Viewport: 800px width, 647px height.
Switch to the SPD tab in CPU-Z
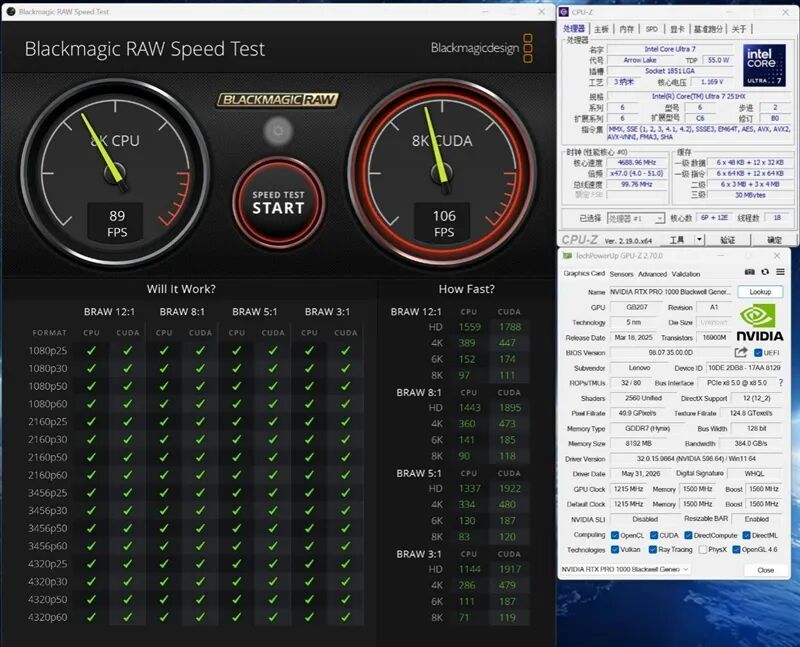coord(652,29)
